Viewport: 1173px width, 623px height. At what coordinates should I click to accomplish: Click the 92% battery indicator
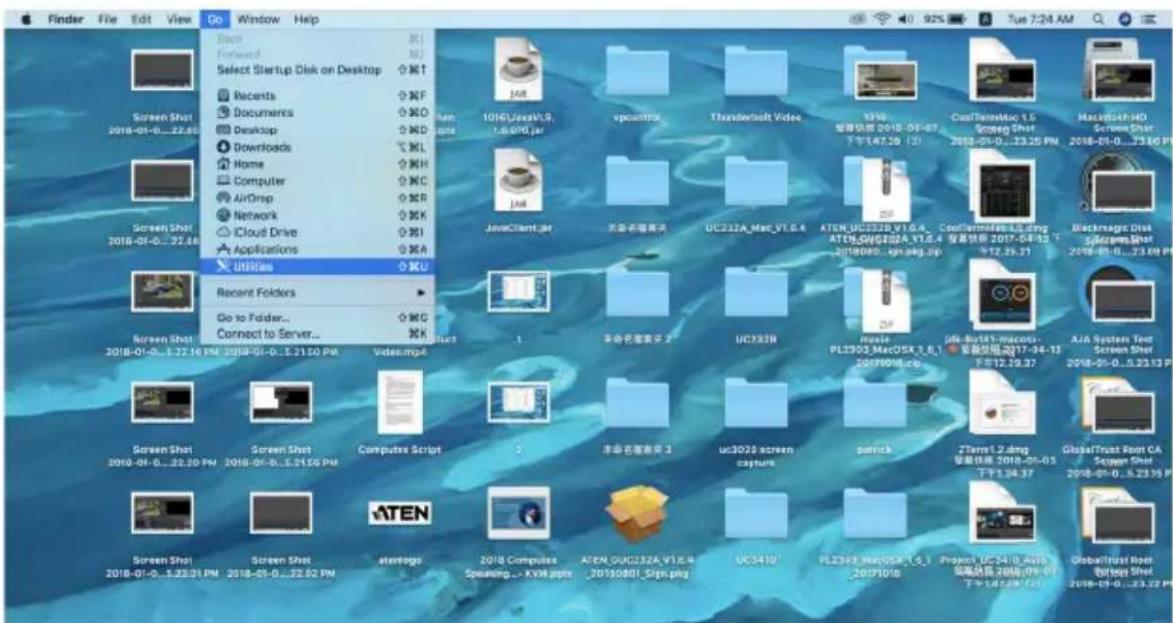point(944,19)
